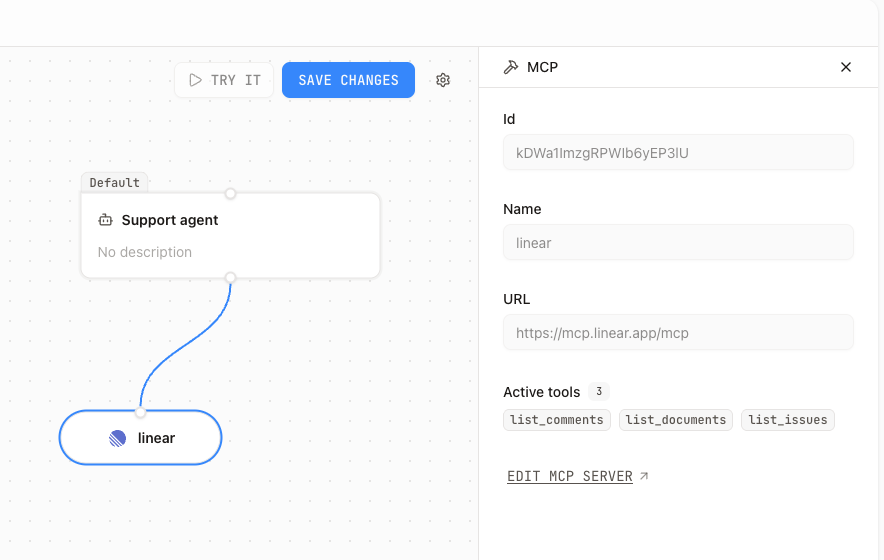This screenshot has height=560, width=884.
Task: Click the robot icon on Support agent
Action: point(105,220)
